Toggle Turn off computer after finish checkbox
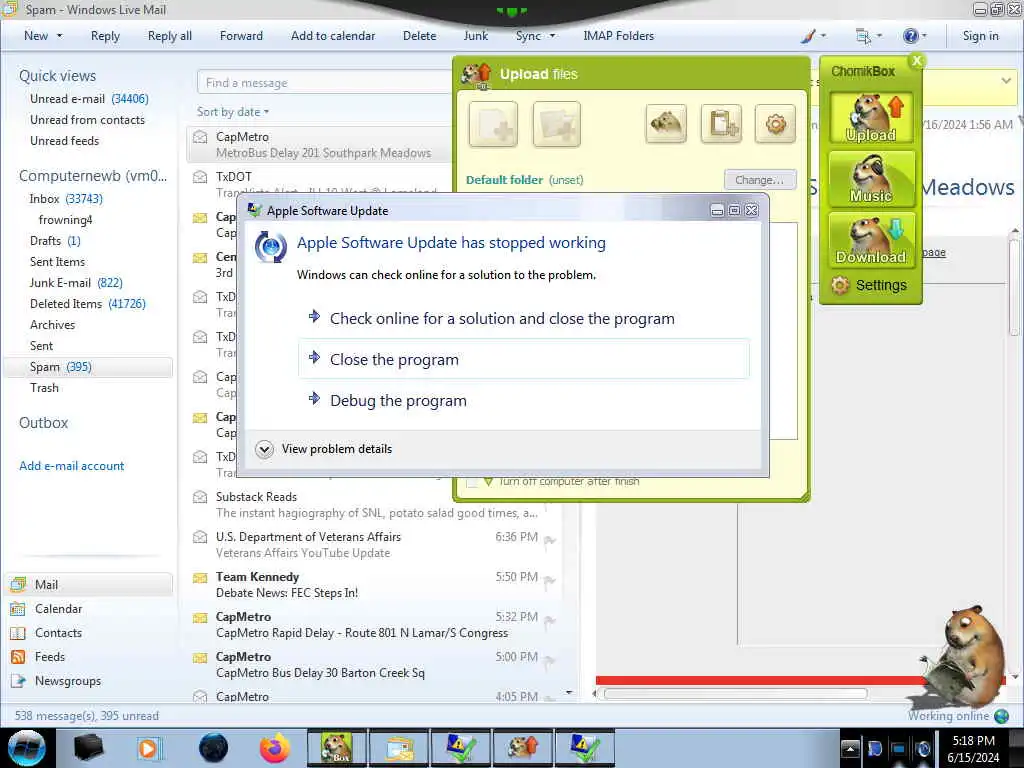Screen dimensions: 1024x768 point(472,482)
